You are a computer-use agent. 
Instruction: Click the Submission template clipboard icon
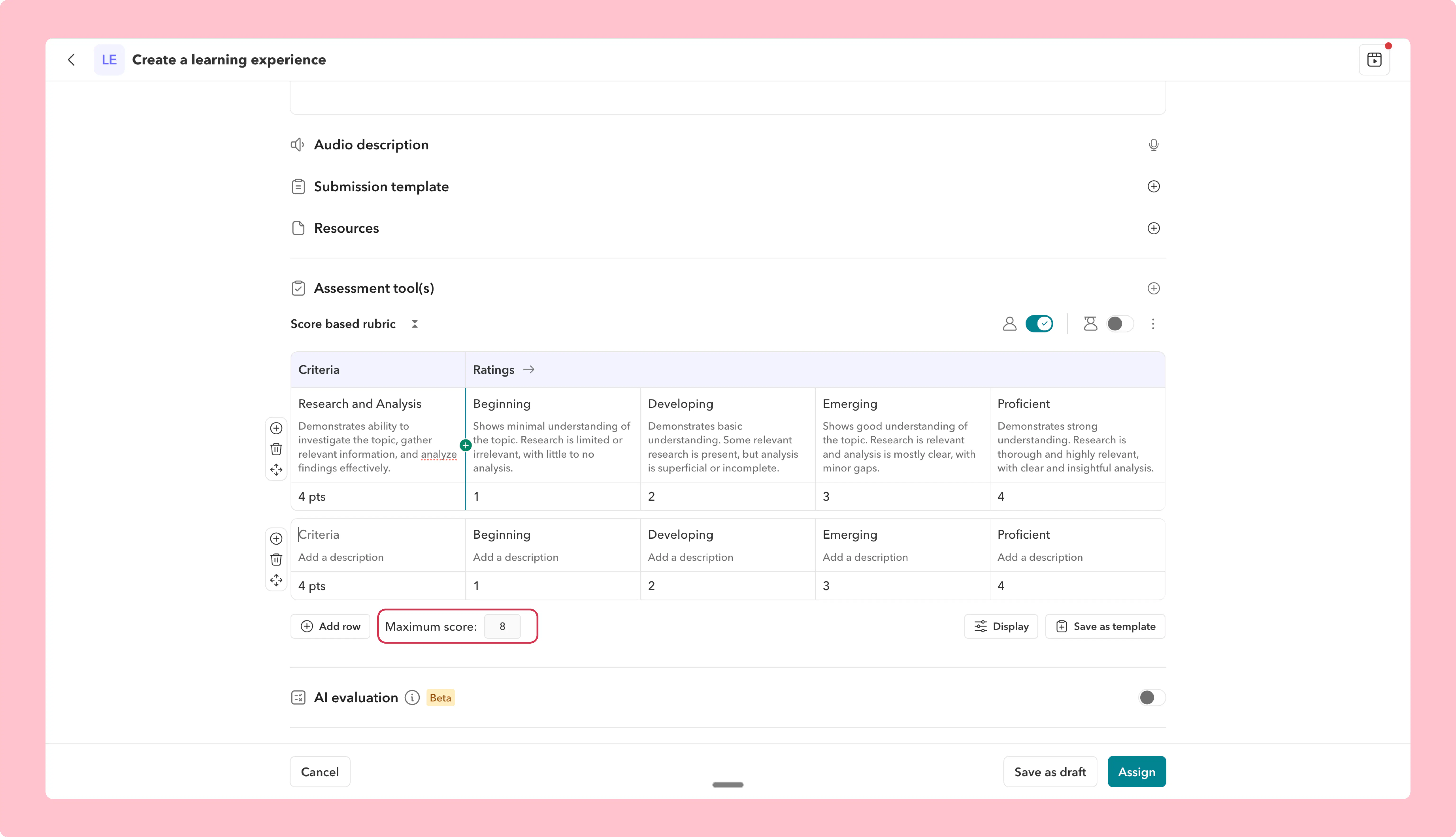pyautogui.click(x=298, y=187)
